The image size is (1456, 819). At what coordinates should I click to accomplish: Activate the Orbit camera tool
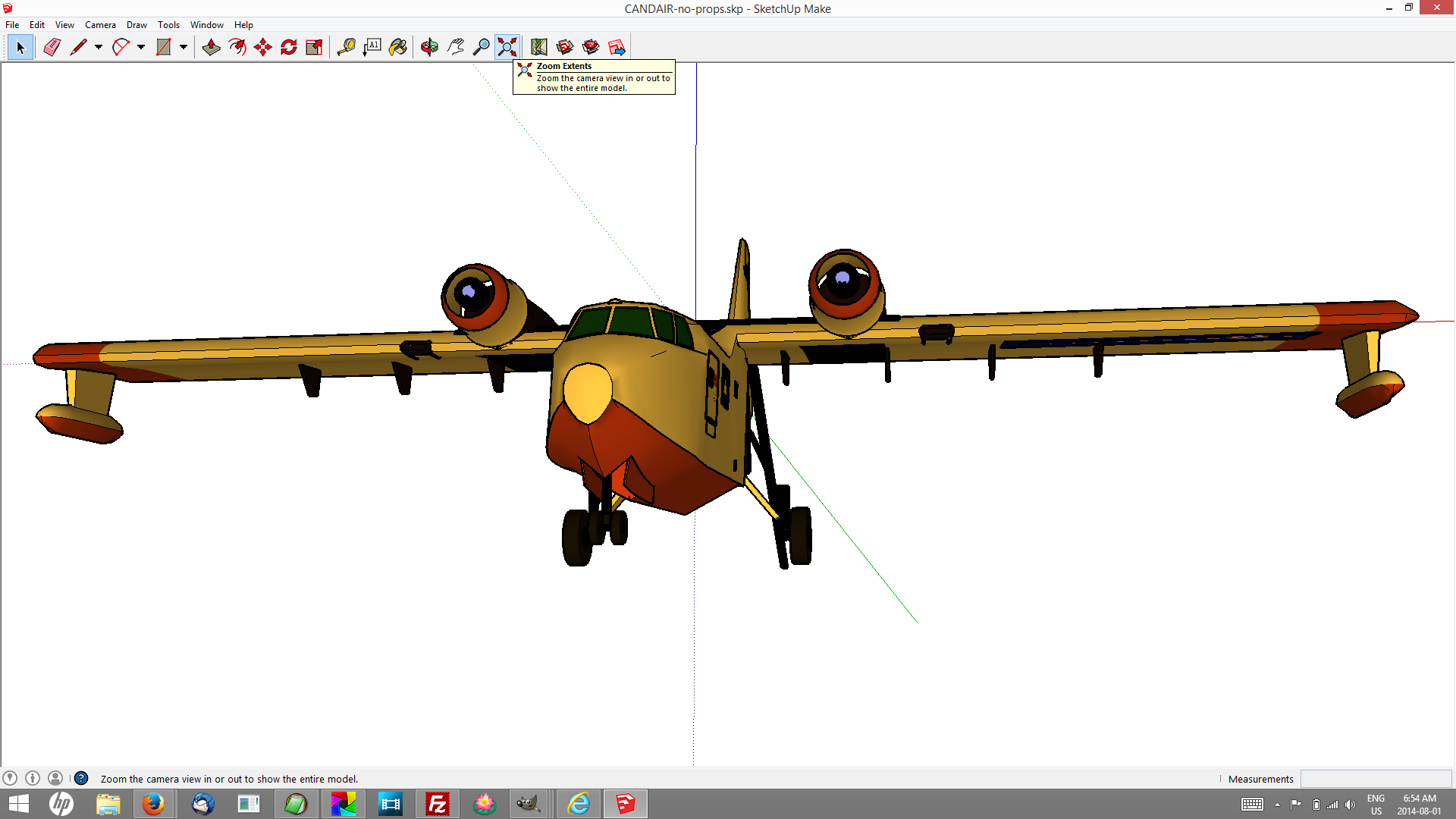coord(430,47)
